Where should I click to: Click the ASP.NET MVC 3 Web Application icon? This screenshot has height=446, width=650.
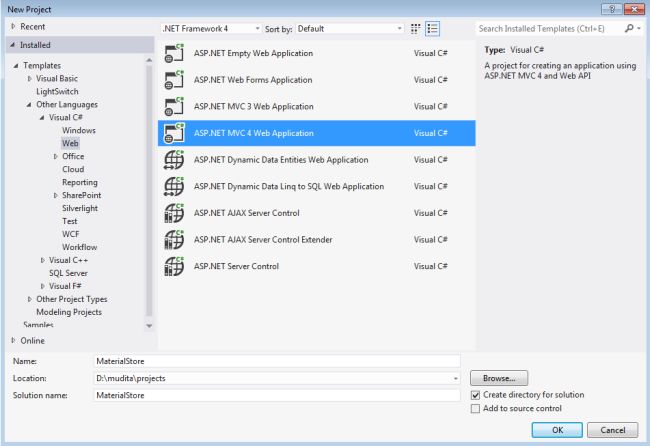click(x=174, y=107)
